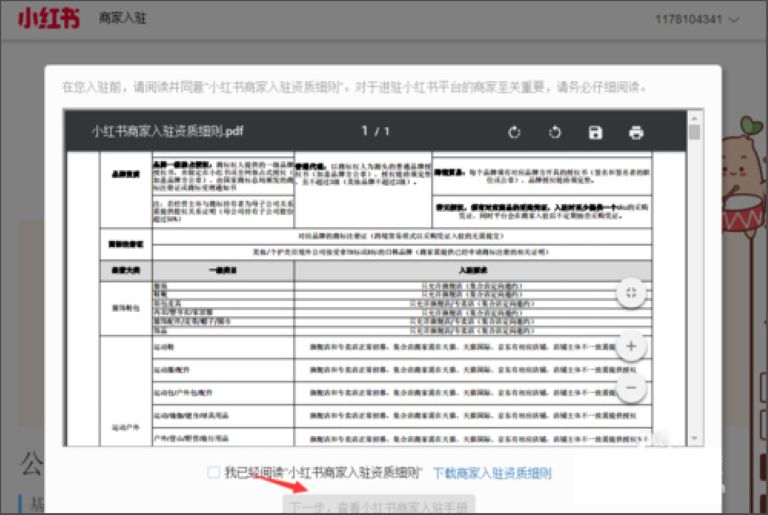Rotate PDF counterclockwise using toolbar icon
The height and width of the screenshot is (515, 768).
(554, 132)
